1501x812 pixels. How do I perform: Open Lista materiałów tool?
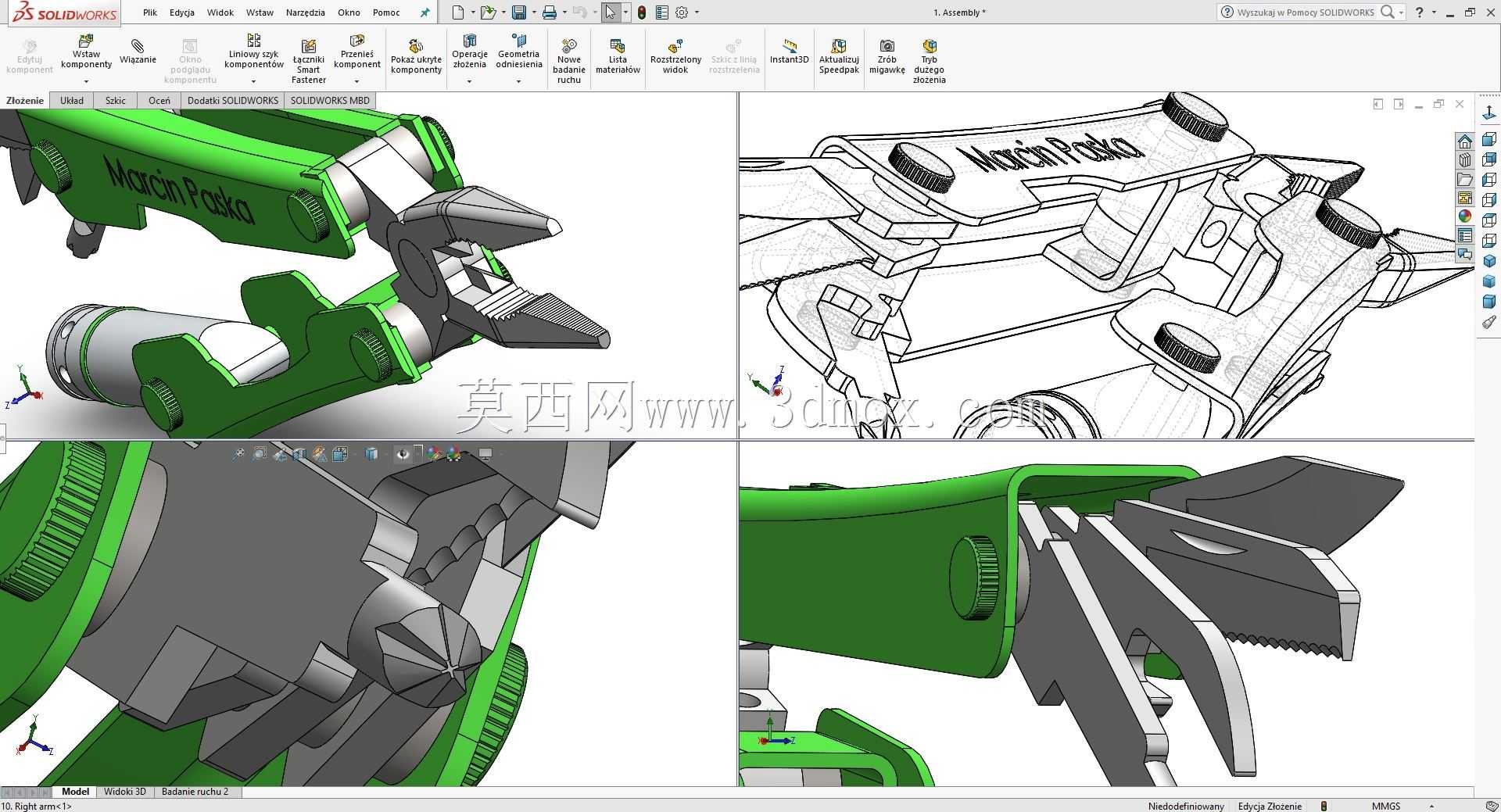coord(618,56)
